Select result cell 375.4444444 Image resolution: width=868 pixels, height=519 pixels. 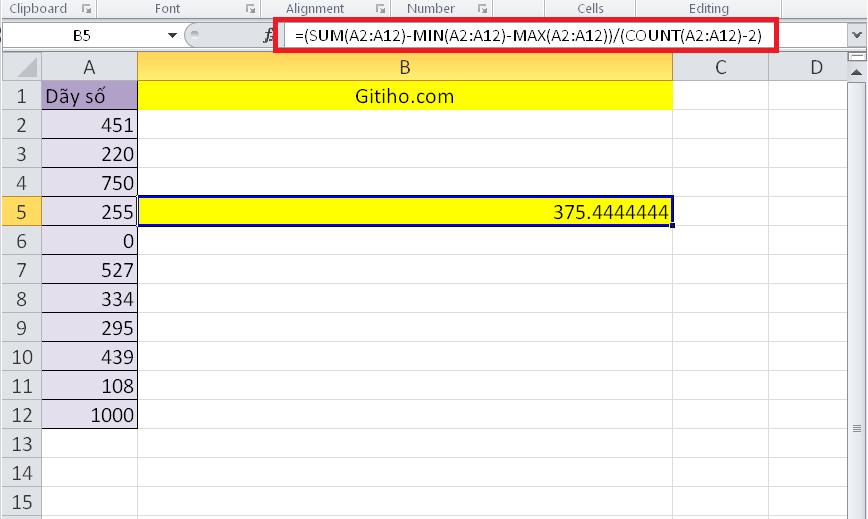tap(405, 211)
